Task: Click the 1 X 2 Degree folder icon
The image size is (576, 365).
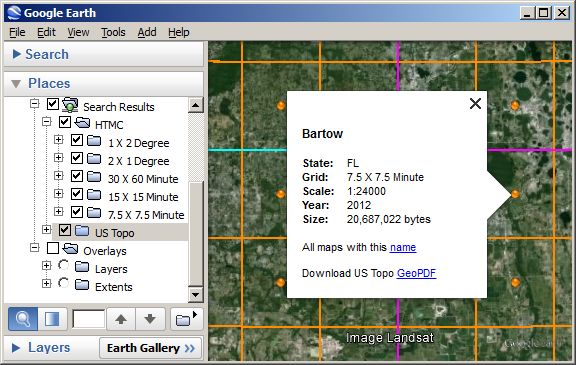Action: click(94, 141)
